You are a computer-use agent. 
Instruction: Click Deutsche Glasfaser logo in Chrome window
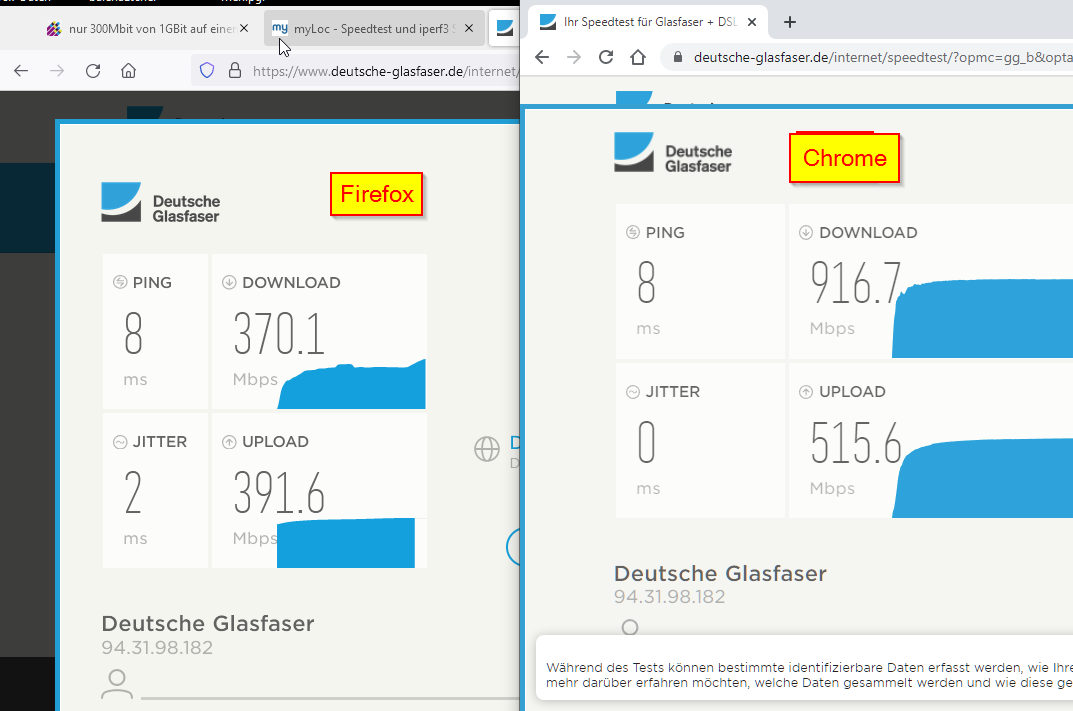coord(673,152)
